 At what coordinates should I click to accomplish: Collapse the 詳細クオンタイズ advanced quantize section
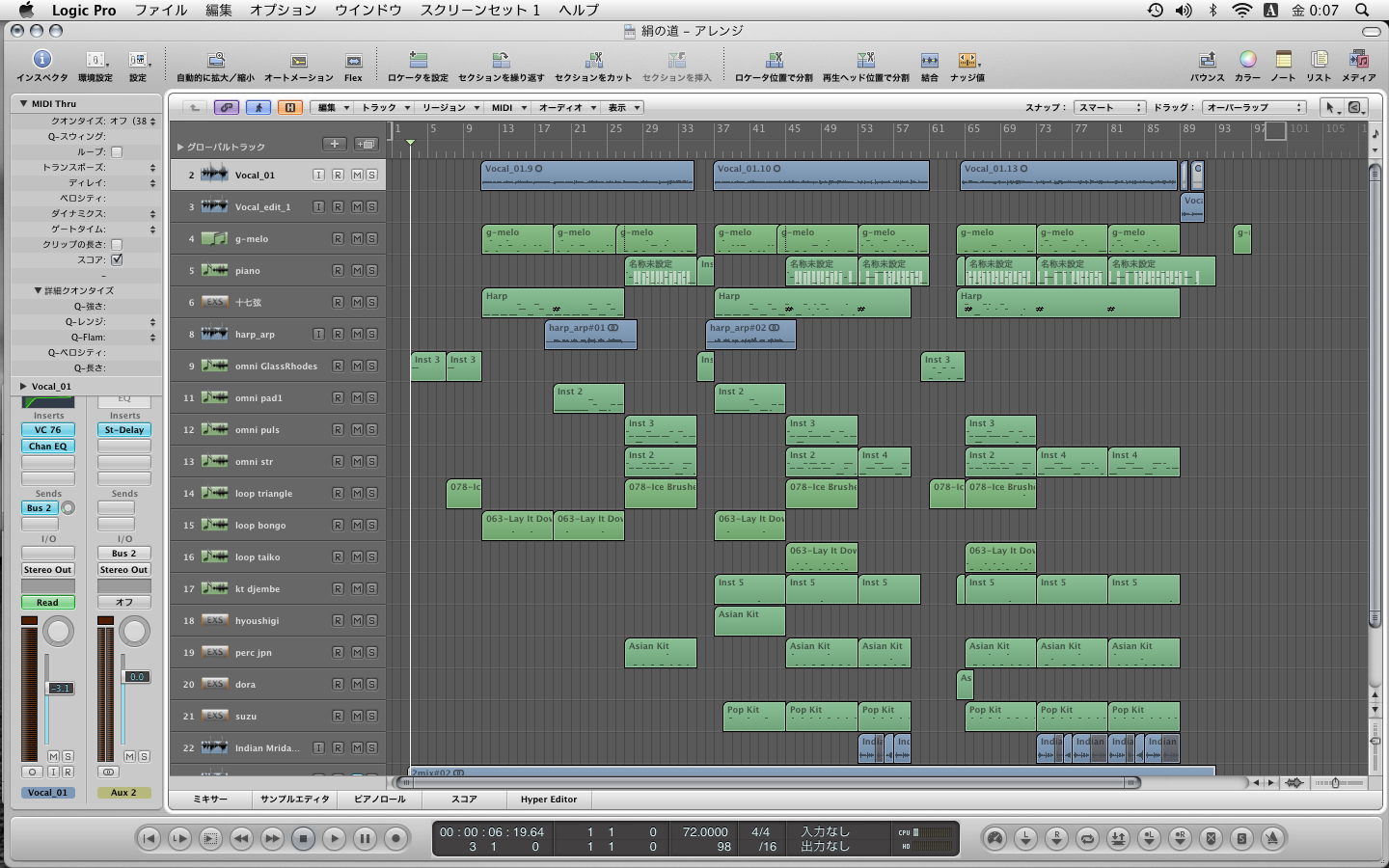click(x=38, y=290)
